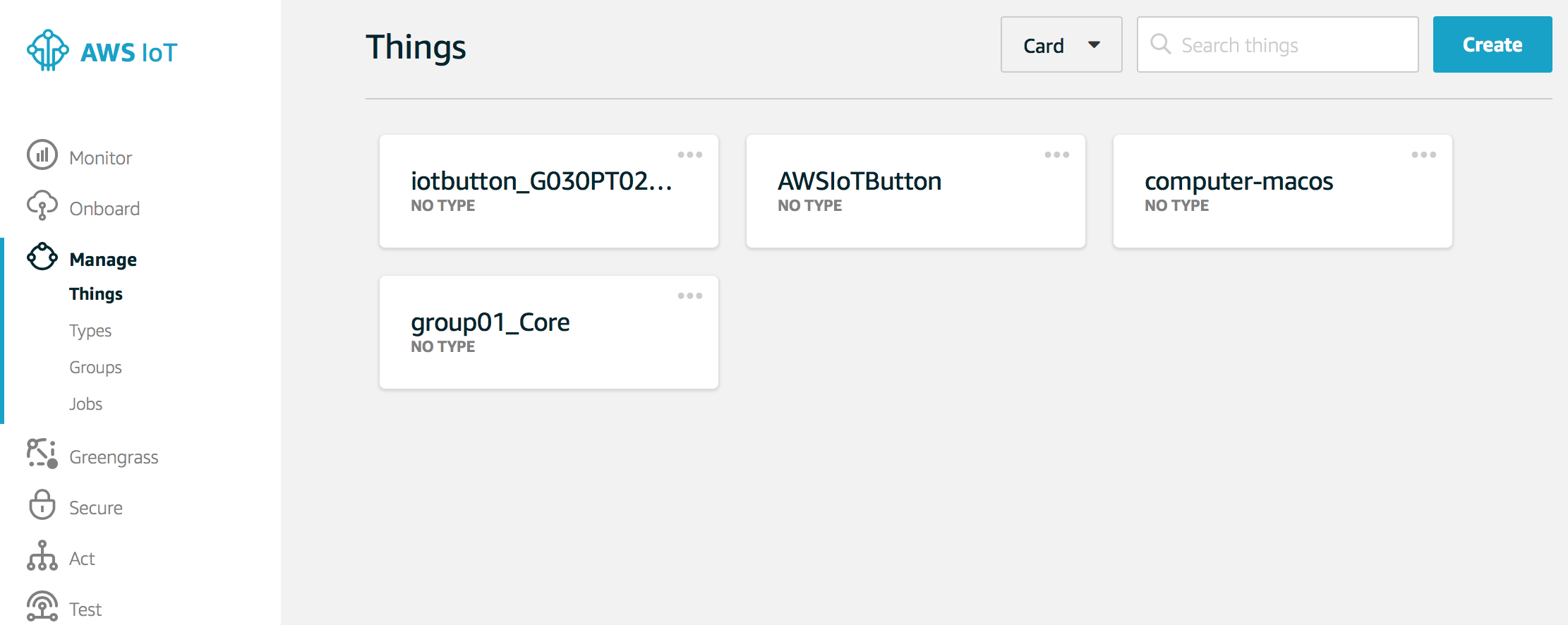This screenshot has height=625, width=1568.
Task: Open the iotbutton_G030PT02 card options menu
Action: point(690,154)
